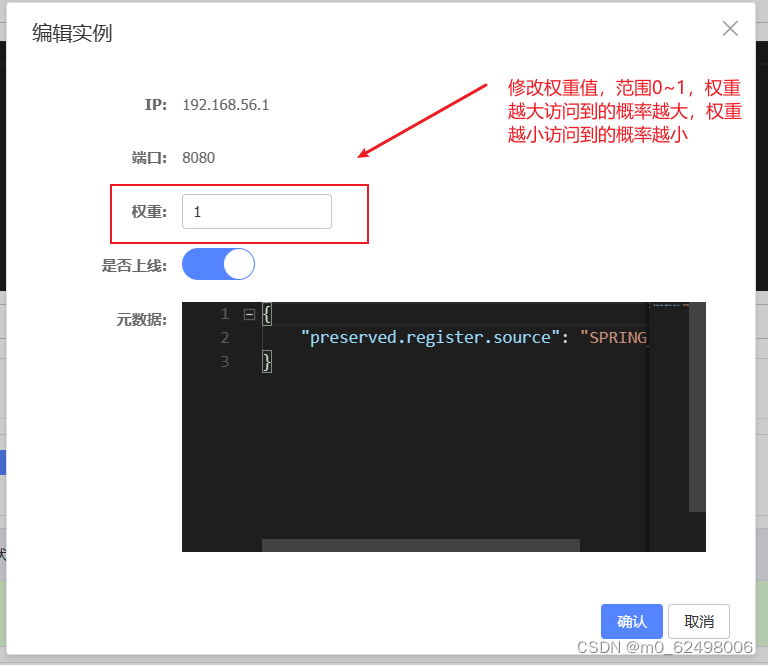Click the 确认 confirm button
This screenshot has height=665, width=768.
[x=631, y=621]
